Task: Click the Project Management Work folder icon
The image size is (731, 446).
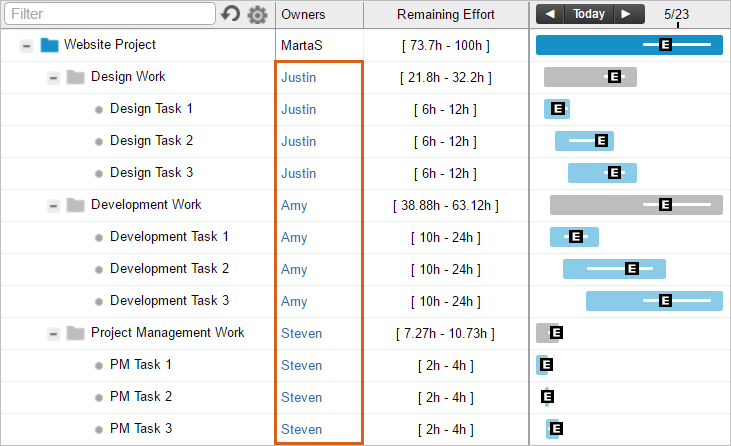Action: tap(76, 333)
